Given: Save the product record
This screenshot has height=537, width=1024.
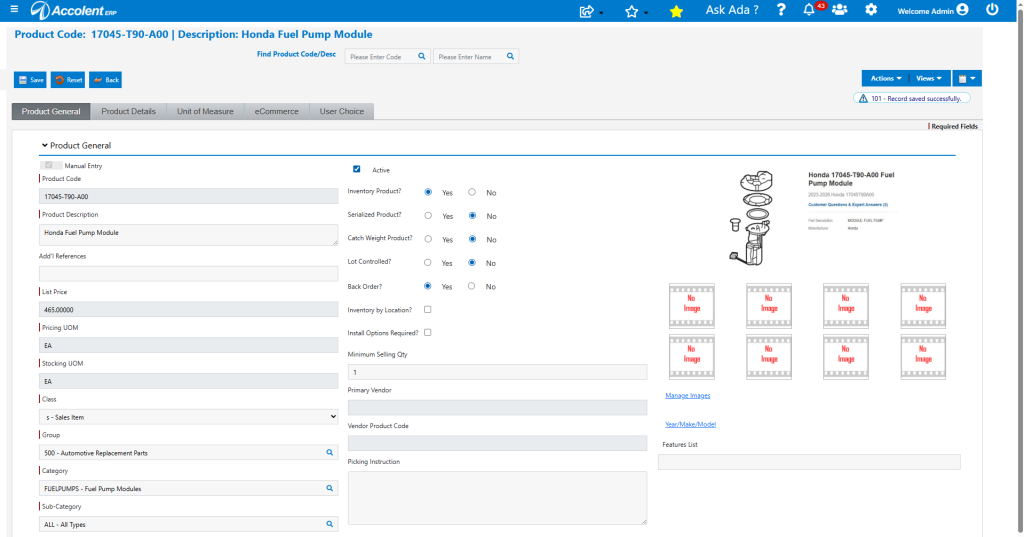Looking at the screenshot, I should coord(30,80).
